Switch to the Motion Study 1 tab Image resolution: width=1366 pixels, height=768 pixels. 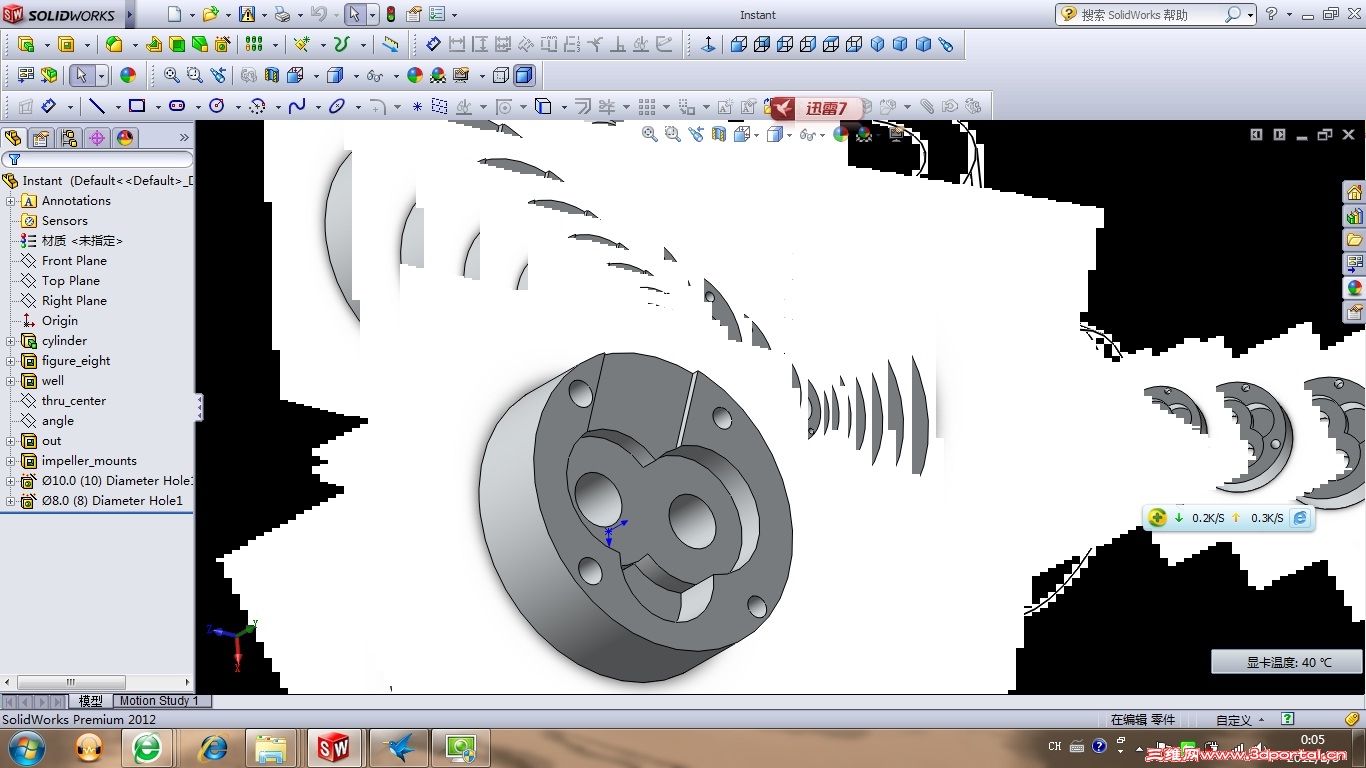[158, 701]
